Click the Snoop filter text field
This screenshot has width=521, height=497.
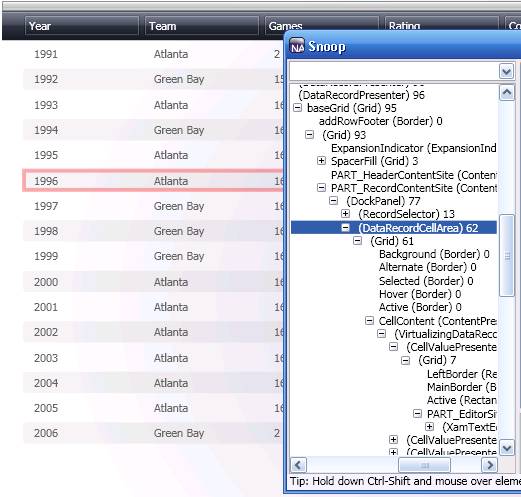coord(394,71)
